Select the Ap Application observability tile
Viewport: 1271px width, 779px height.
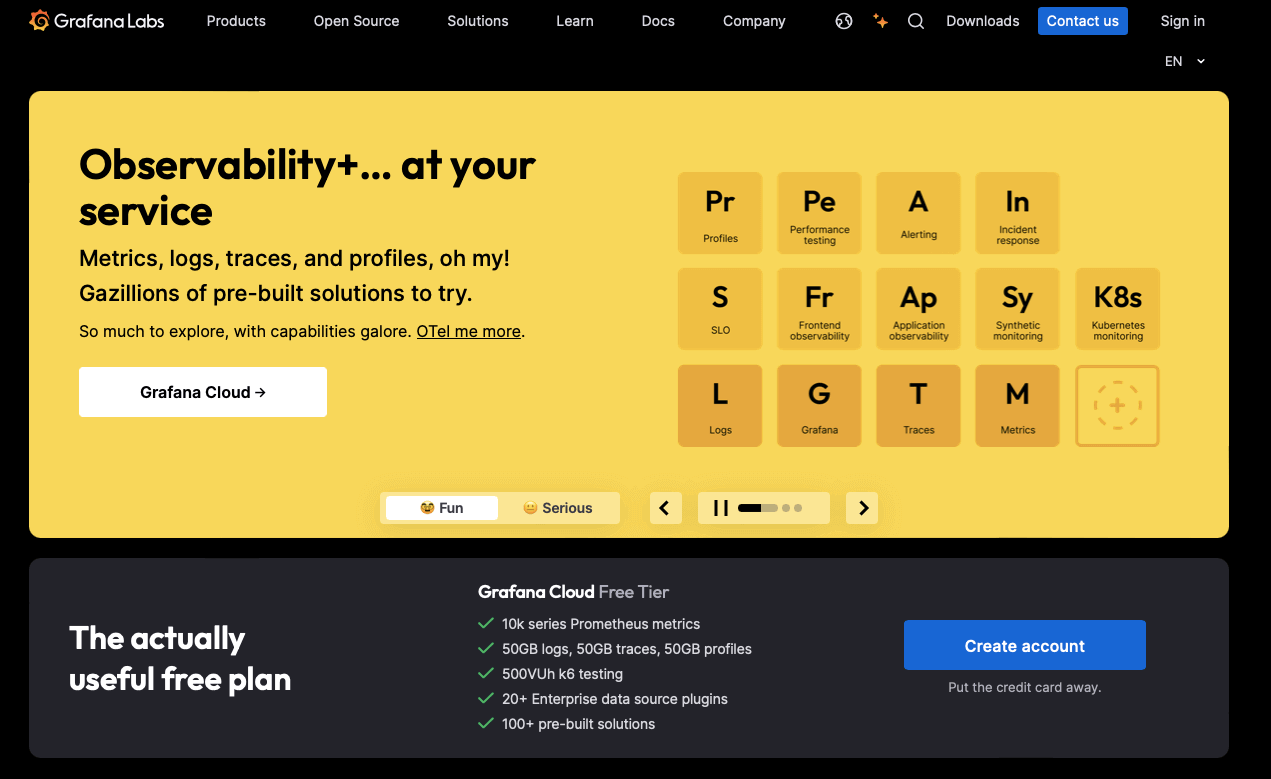(918, 309)
